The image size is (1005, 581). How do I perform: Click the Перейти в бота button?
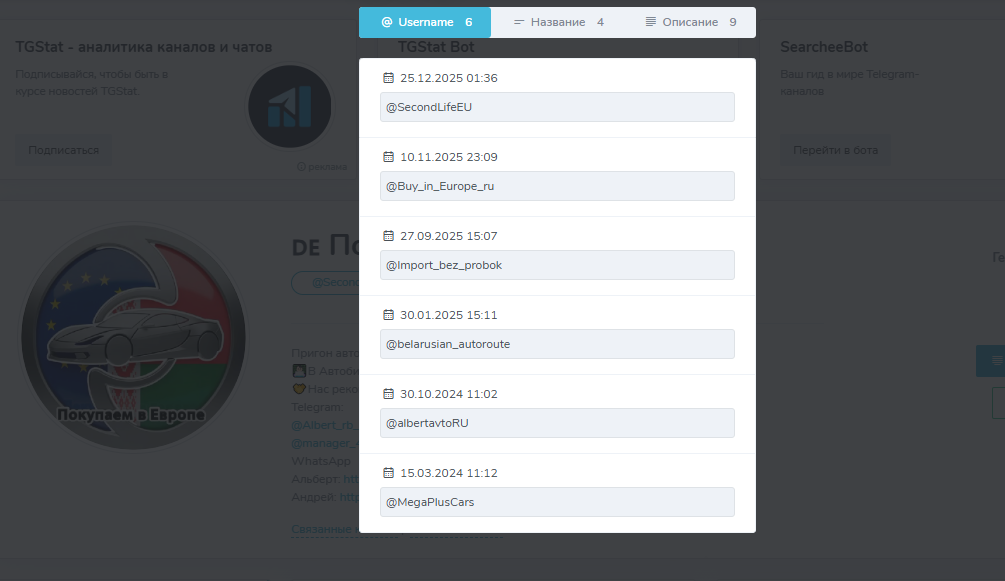click(x=835, y=150)
